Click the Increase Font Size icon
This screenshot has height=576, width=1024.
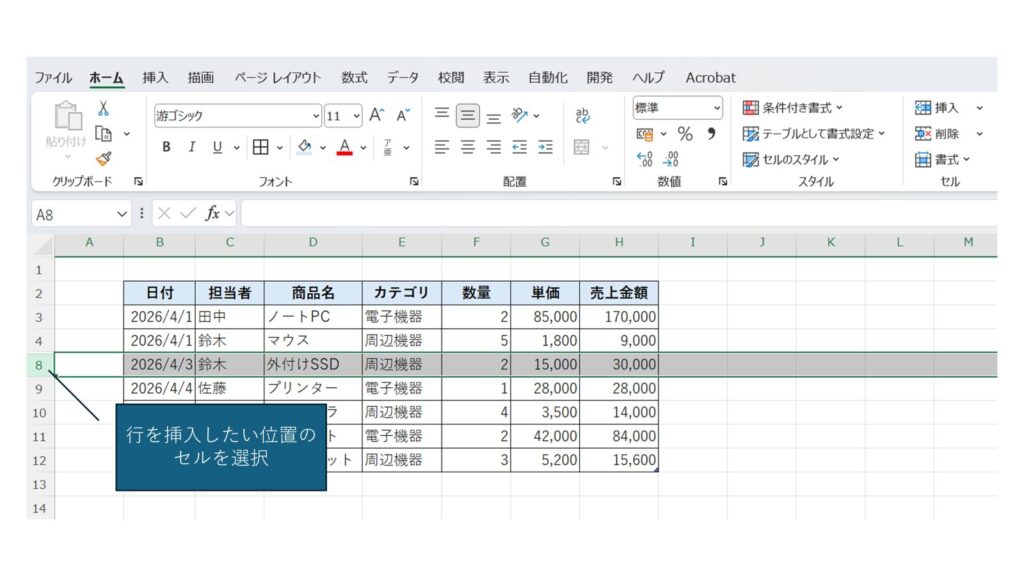[377, 116]
